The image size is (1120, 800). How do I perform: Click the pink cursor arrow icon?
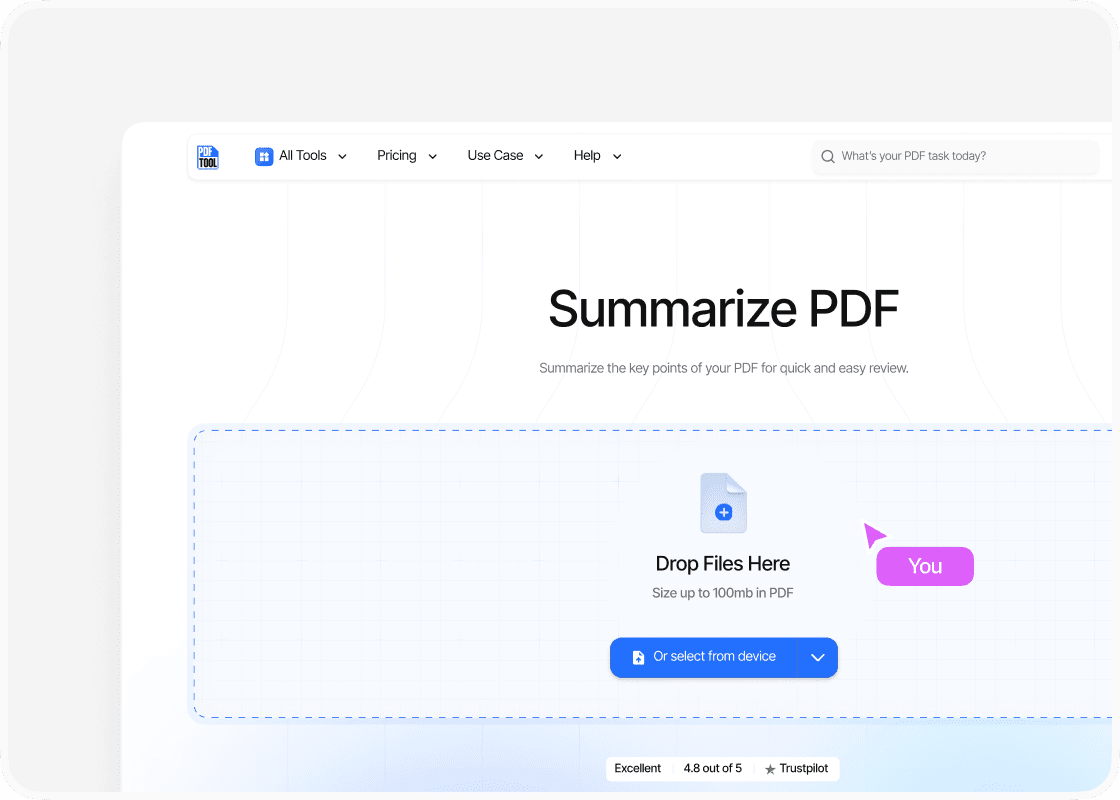(874, 535)
